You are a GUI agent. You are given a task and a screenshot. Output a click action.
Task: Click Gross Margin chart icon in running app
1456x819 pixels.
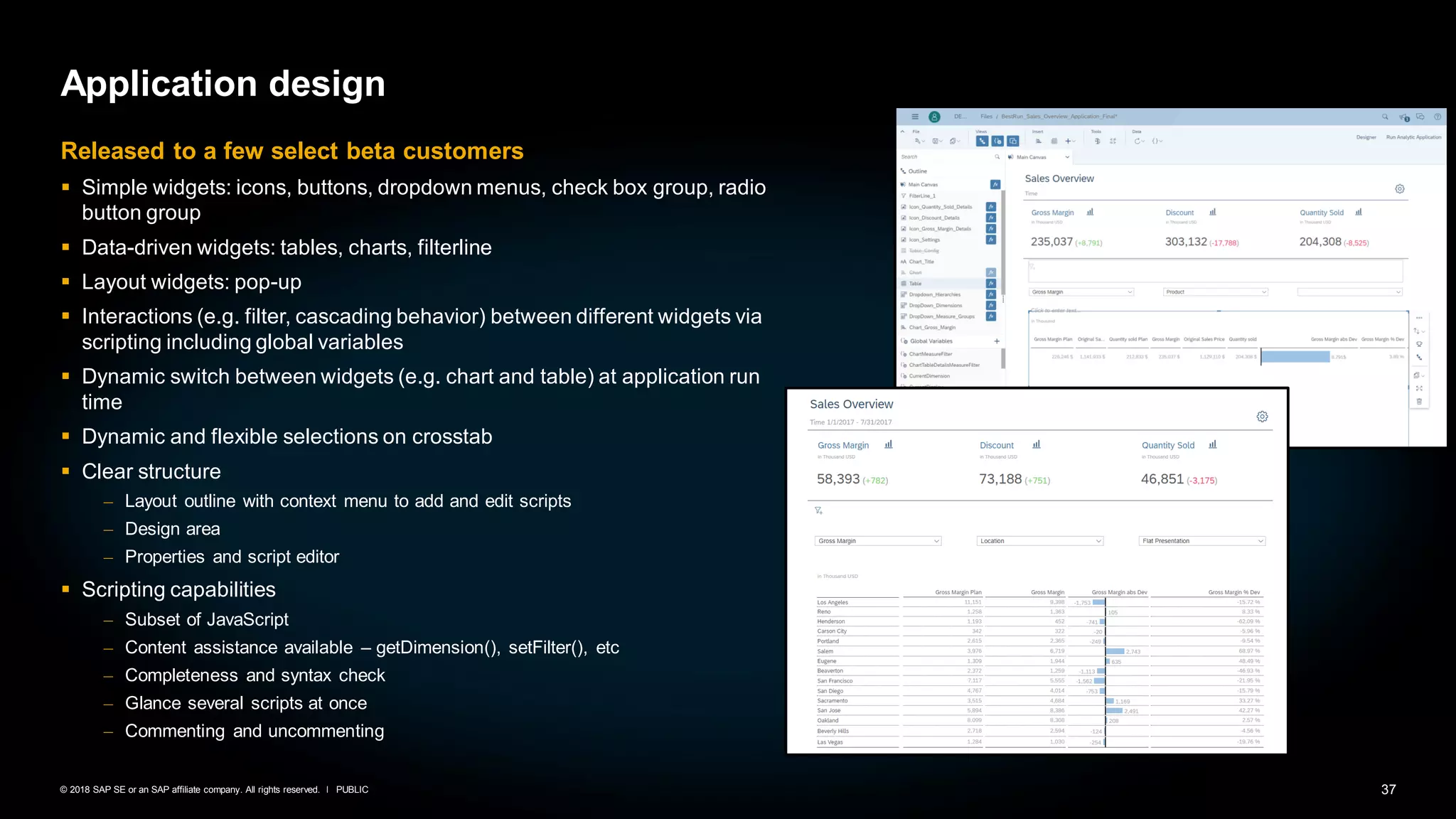click(888, 444)
